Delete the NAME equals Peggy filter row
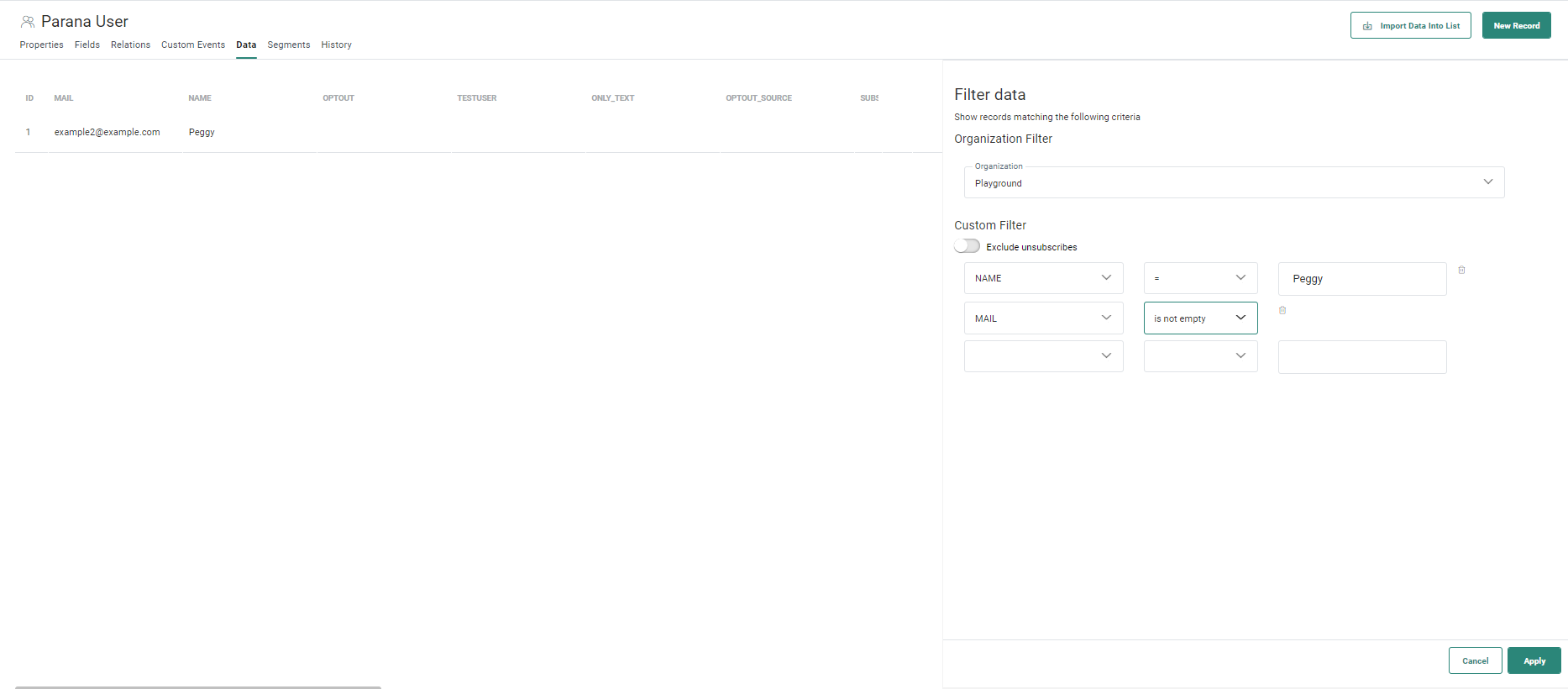This screenshot has width=1568, height=689. (1461, 271)
